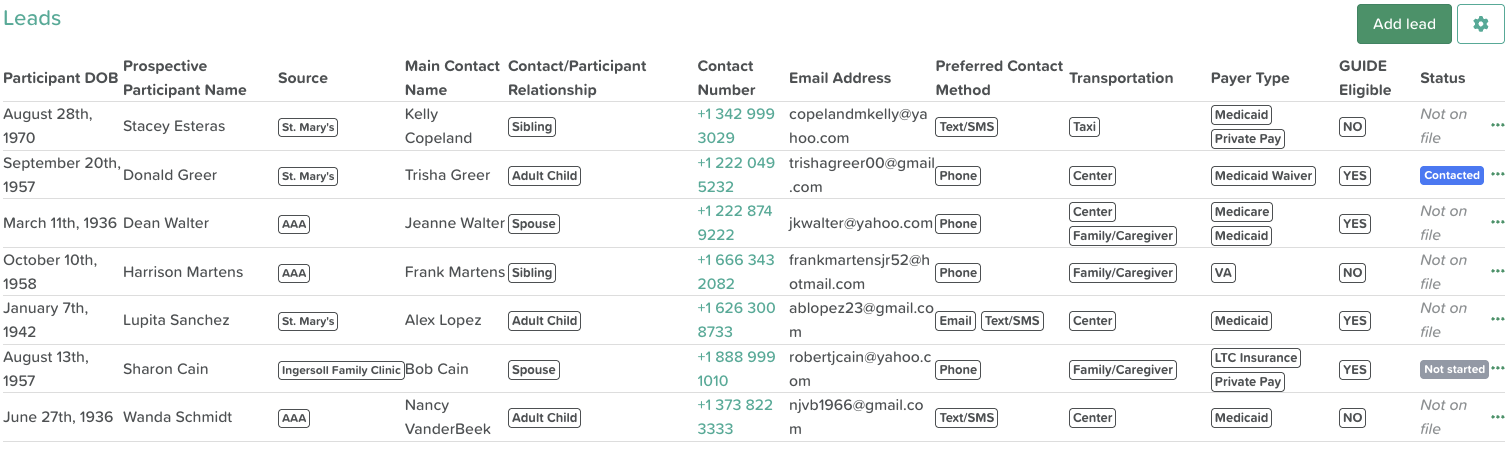Call Bob Cain's contact number link

[736, 369]
